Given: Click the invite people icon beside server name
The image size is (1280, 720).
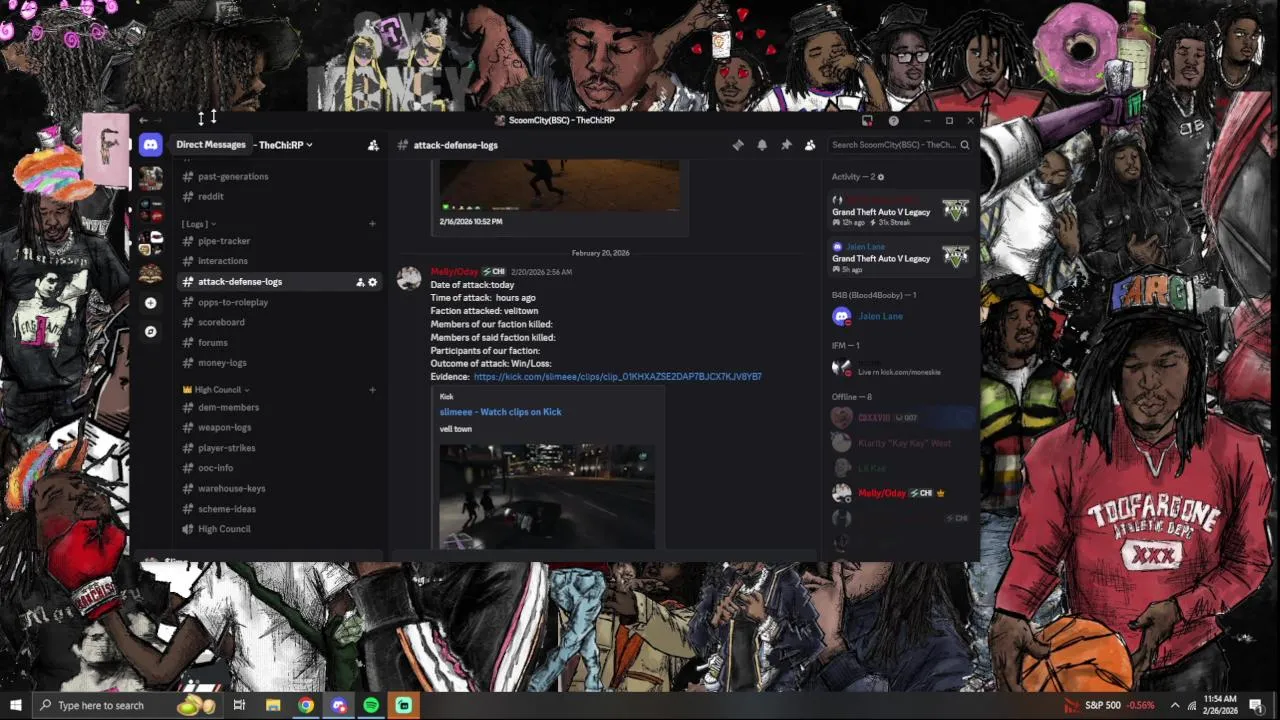Looking at the screenshot, I should click(x=373, y=145).
